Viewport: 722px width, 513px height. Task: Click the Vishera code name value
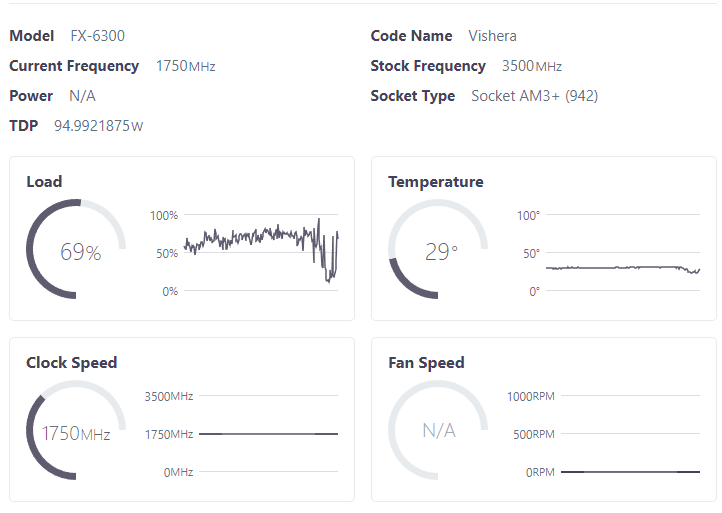coord(492,36)
